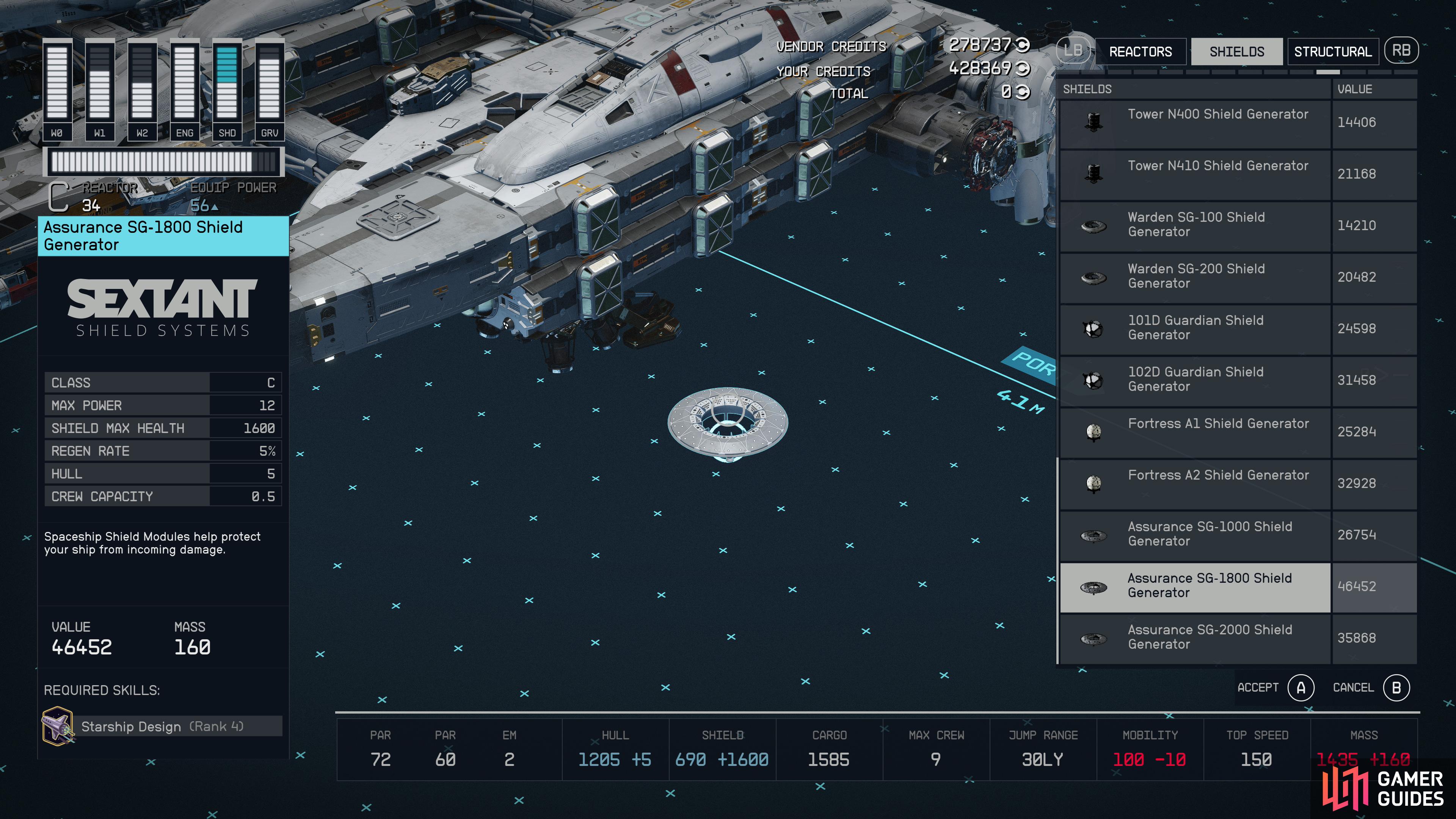Pick the 101D Guardian shield icon
This screenshot has height=819, width=1456.
(1094, 328)
